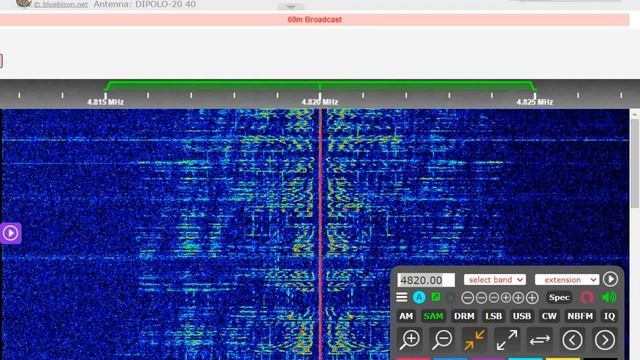This screenshot has width=640, height=360.
Task: Click the 4.820 MHz scale label
Action: 320,102
